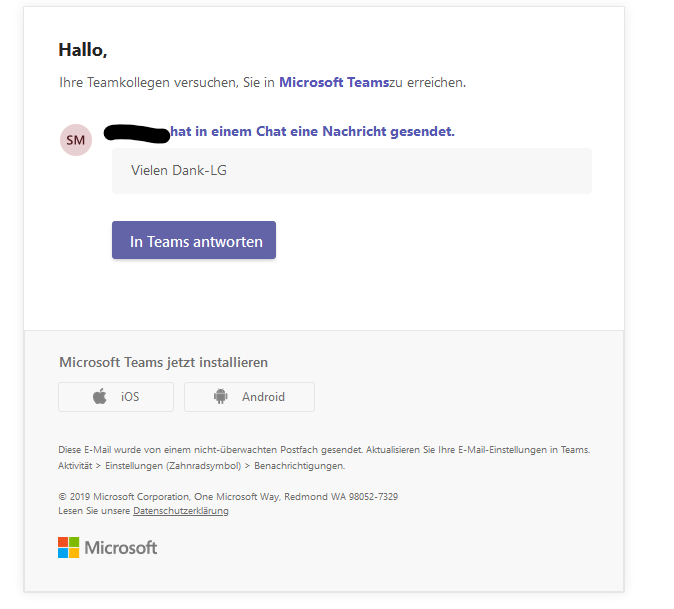
Task: Open the Microsoft Teams link in the greeting
Action: (333, 82)
